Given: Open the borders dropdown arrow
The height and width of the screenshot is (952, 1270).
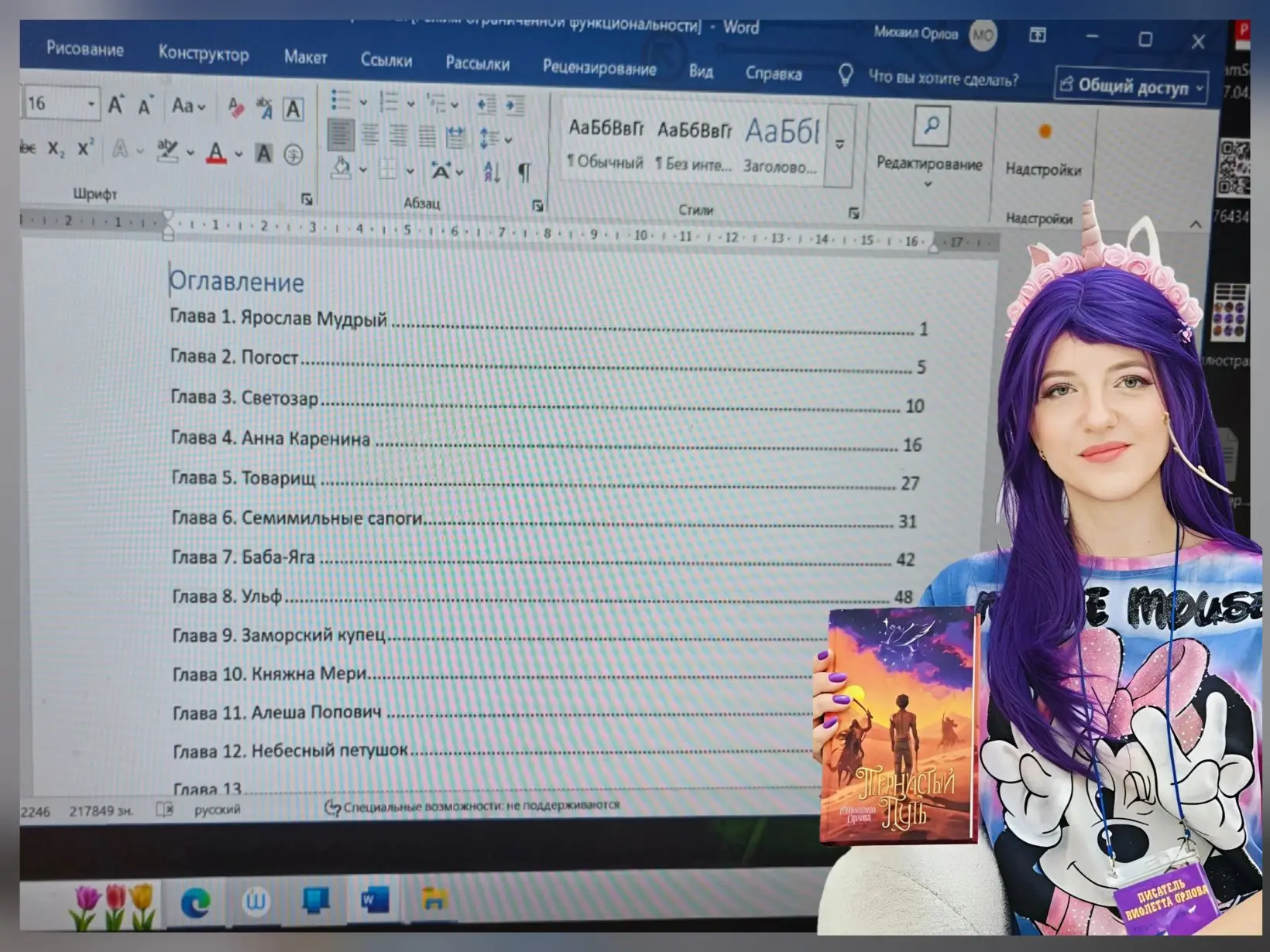Looking at the screenshot, I should [410, 171].
